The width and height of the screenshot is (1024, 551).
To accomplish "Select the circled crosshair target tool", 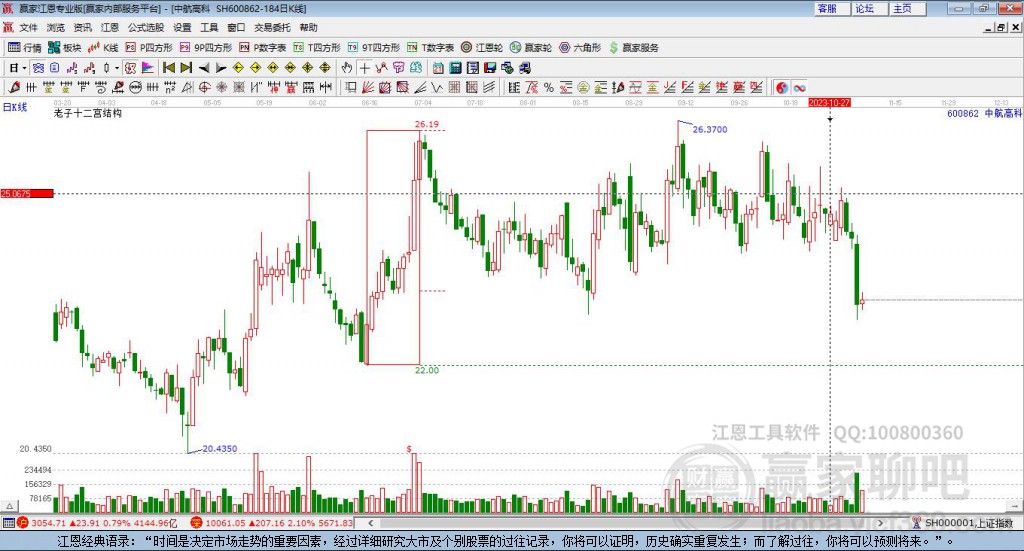I will click(204, 87).
